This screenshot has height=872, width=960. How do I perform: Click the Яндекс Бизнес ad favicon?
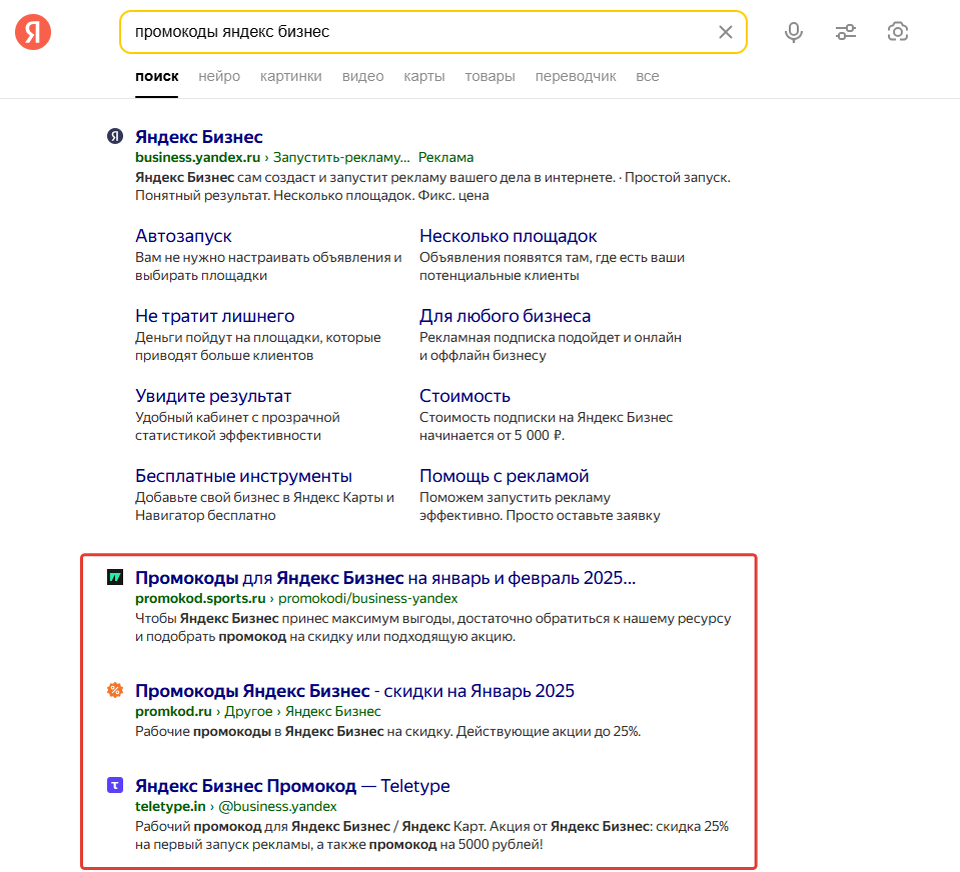[x=115, y=136]
